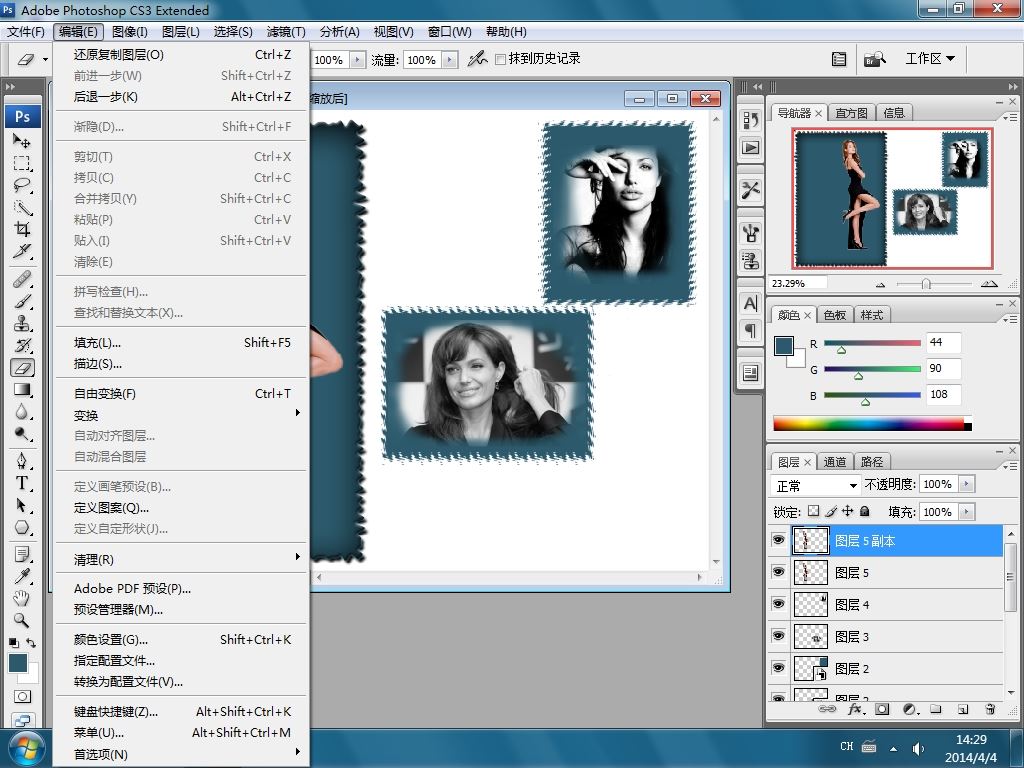Image resolution: width=1024 pixels, height=768 pixels.
Task: Select the Crop tool
Action: (22, 229)
